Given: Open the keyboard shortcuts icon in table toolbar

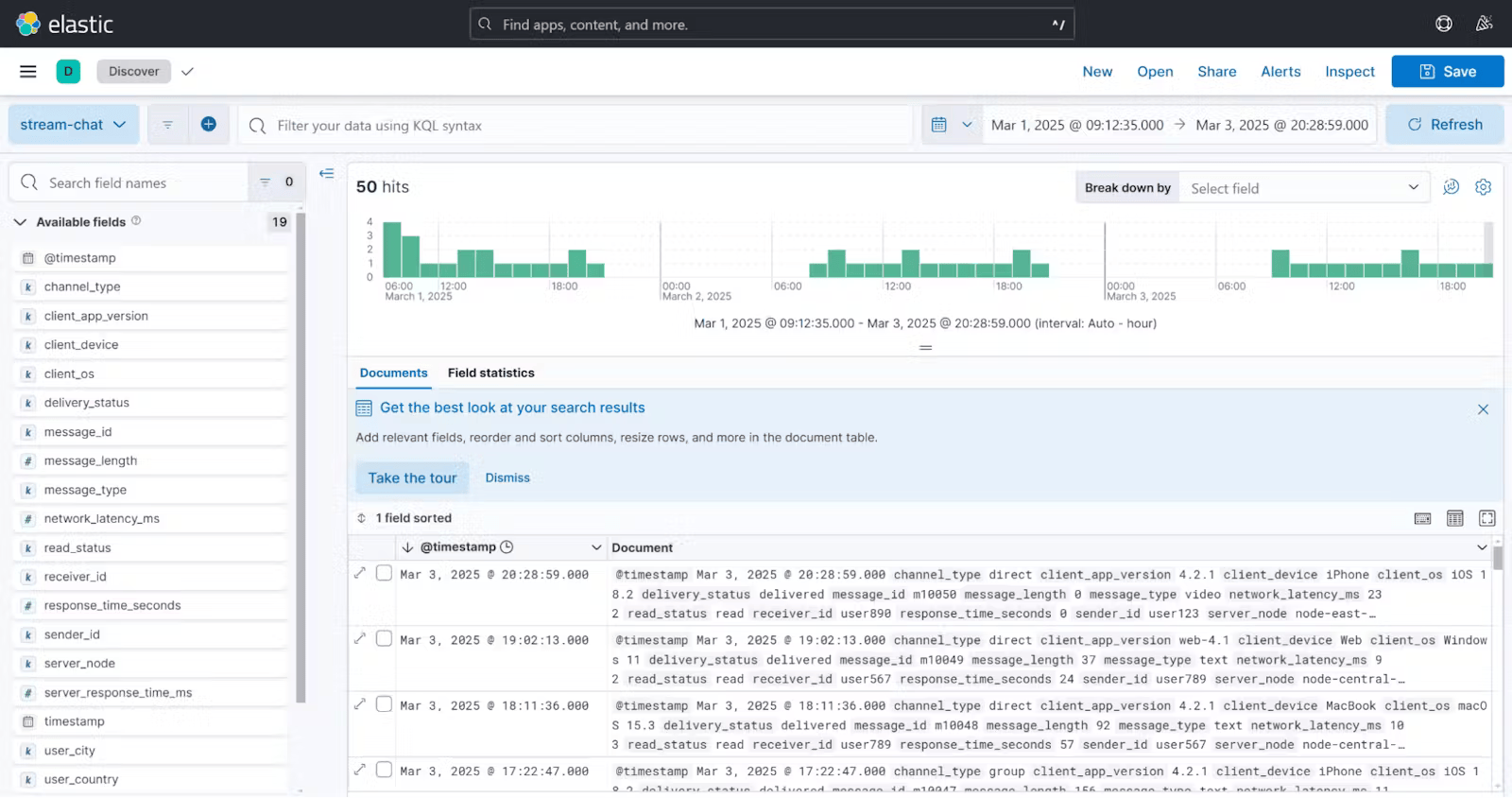Looking at the screenshot, I should (x=1422, y=518).
